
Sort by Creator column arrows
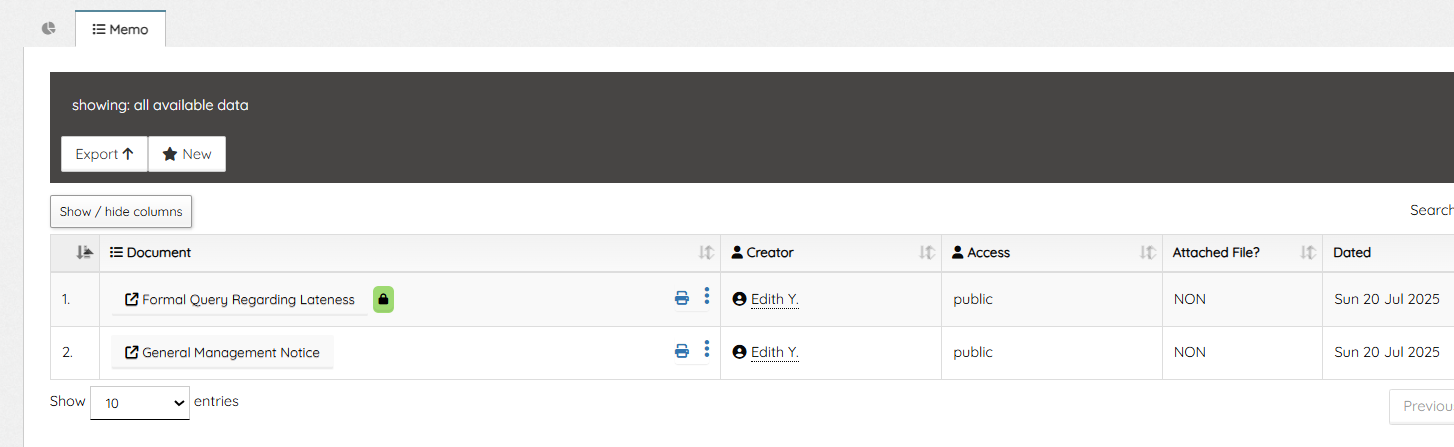[x=927, y=253]
